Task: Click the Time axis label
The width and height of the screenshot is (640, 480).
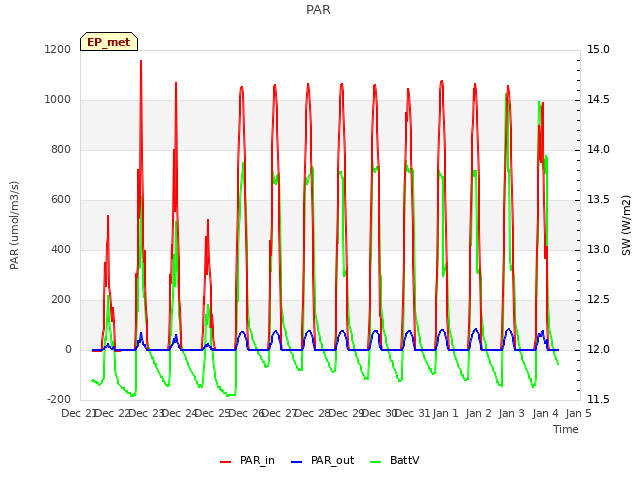Action: pyautogui.click(x=566, y=429)
